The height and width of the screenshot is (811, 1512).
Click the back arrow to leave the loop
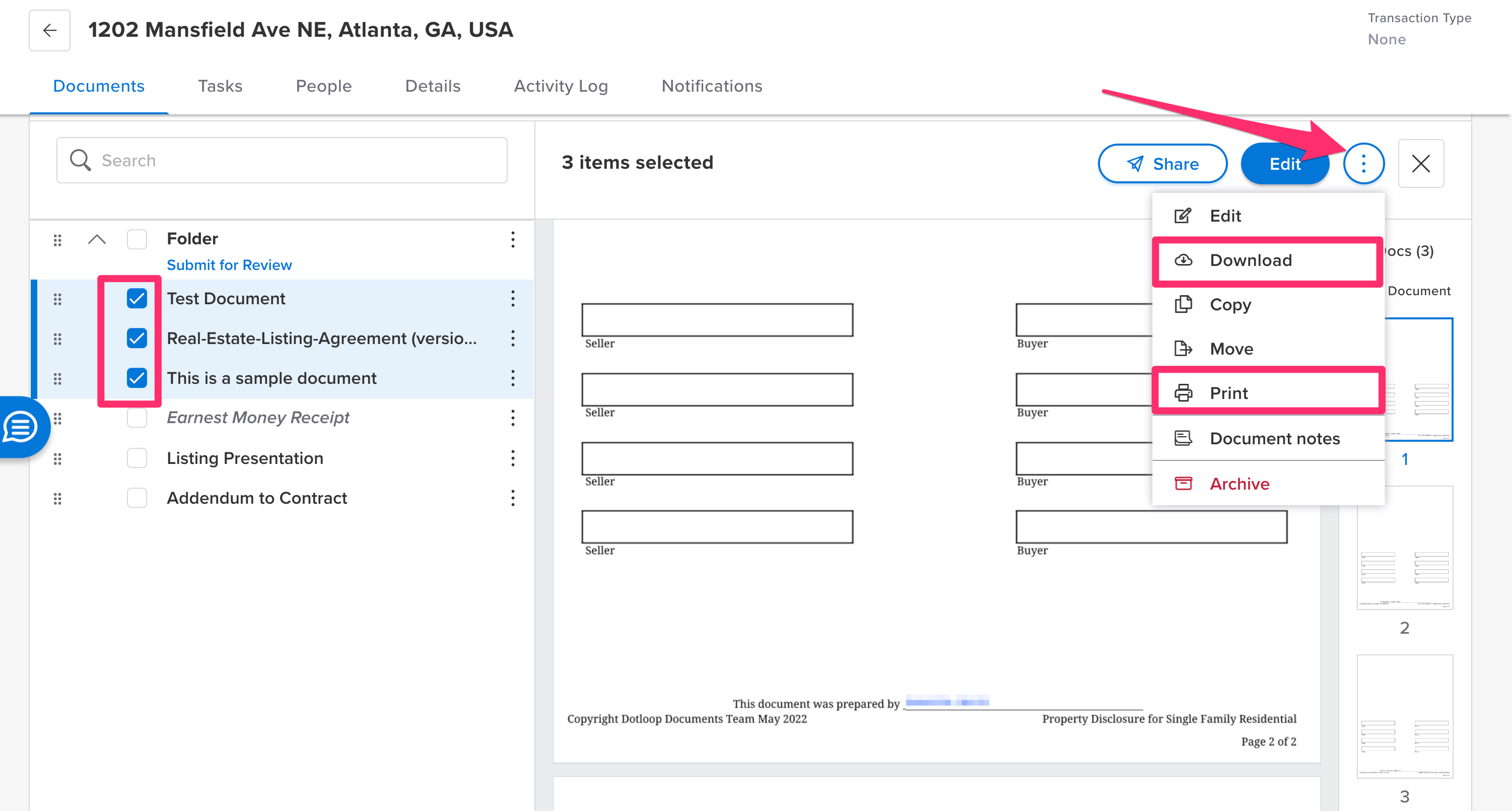[x=49, y=30]
